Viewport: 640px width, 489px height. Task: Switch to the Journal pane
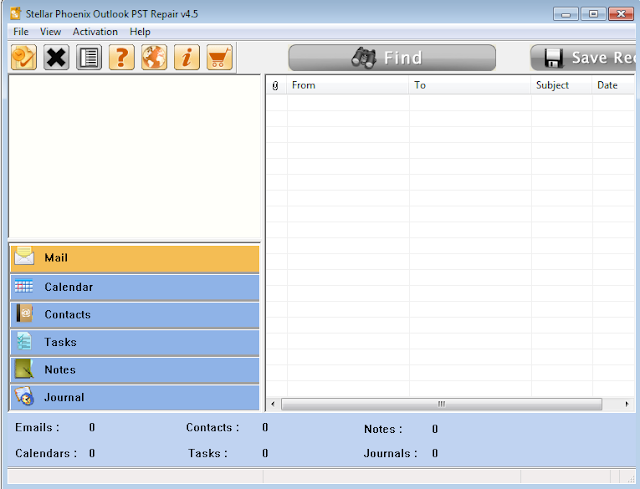click(135, 398)
